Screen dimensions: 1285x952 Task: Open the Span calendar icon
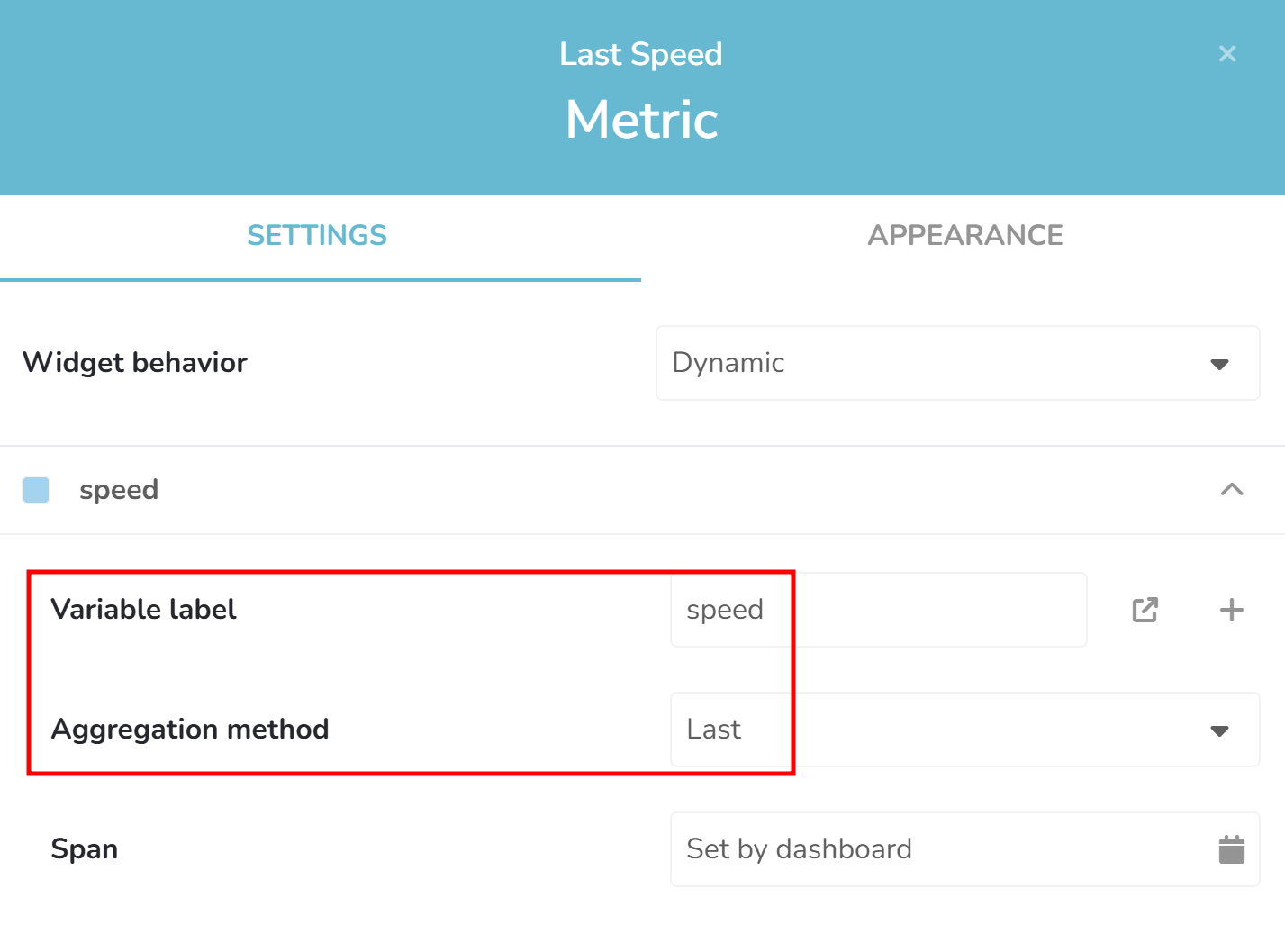click(x=1231, y=849)
